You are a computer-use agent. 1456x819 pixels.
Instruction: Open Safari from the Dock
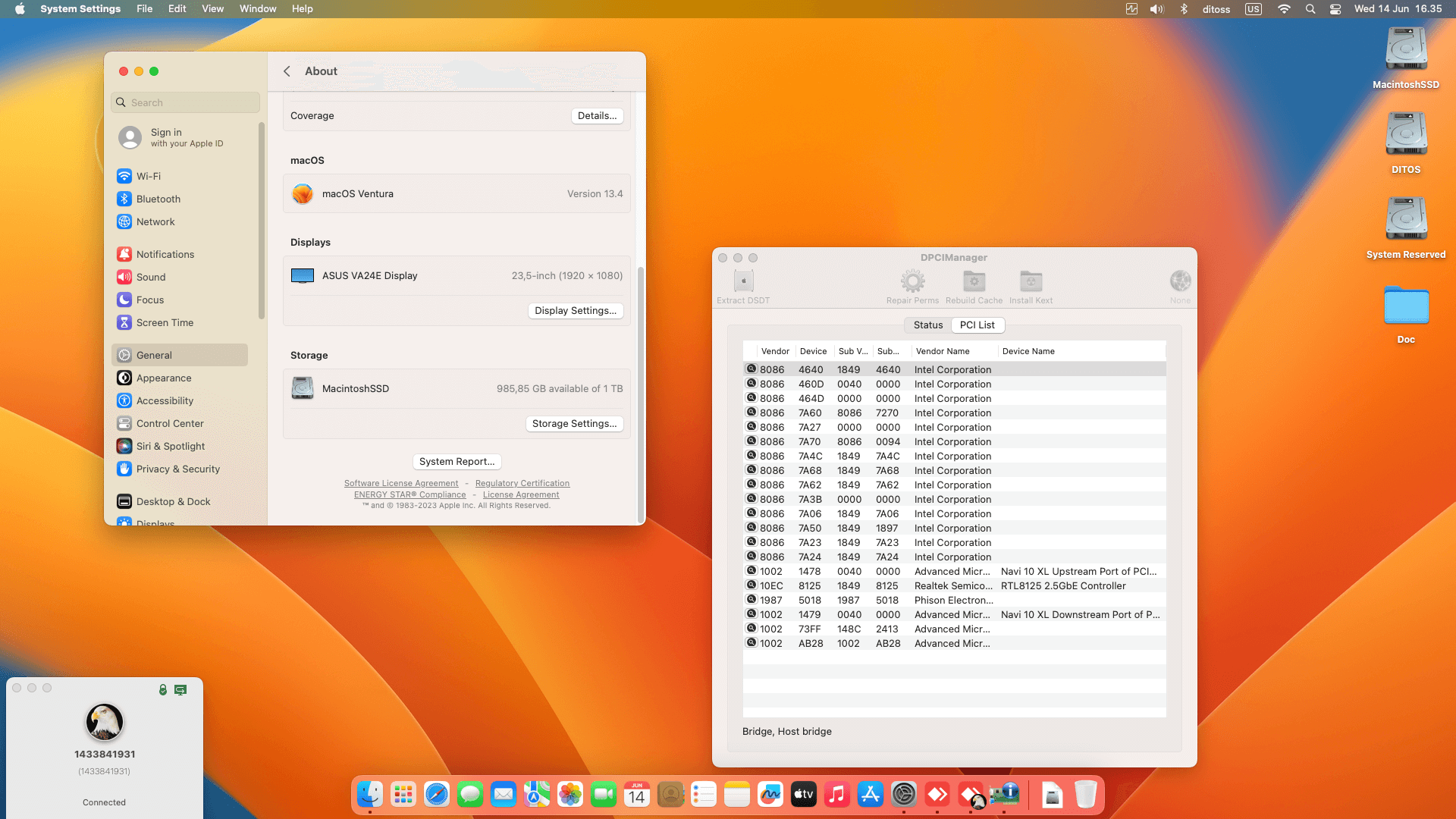[437, 795]
